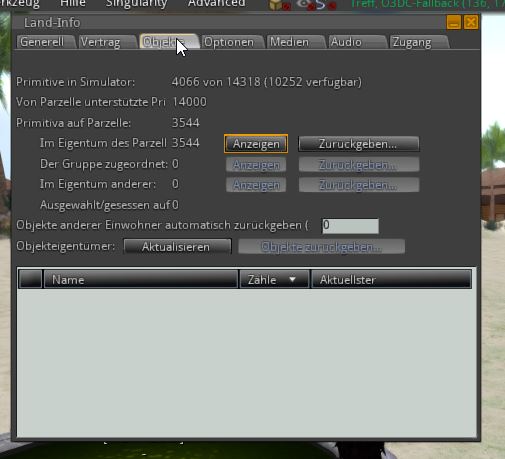Close the Land-Info window
Screen dimensions: 505x459
[471, 23]
